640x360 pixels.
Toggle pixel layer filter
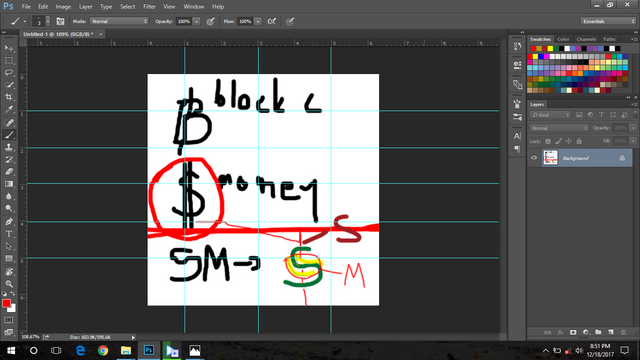[x=579, y=115]
